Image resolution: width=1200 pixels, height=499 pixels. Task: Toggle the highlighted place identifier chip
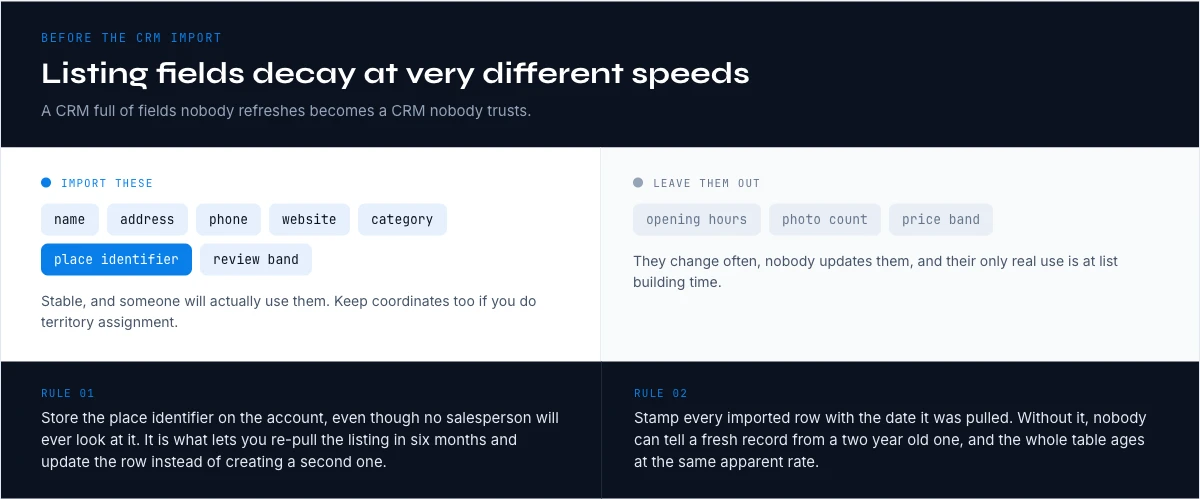coord(116,260)
